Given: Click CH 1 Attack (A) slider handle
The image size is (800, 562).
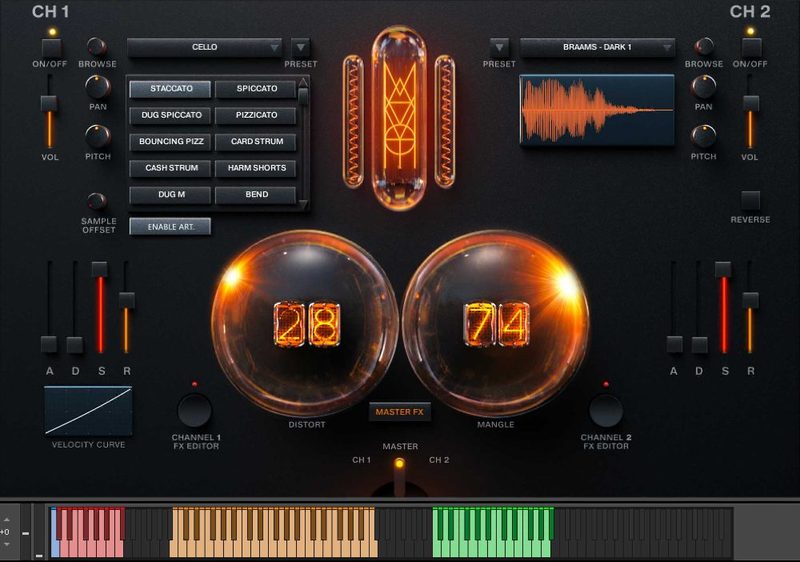Looking at the screenshot, I should click(x=49, y=344).
